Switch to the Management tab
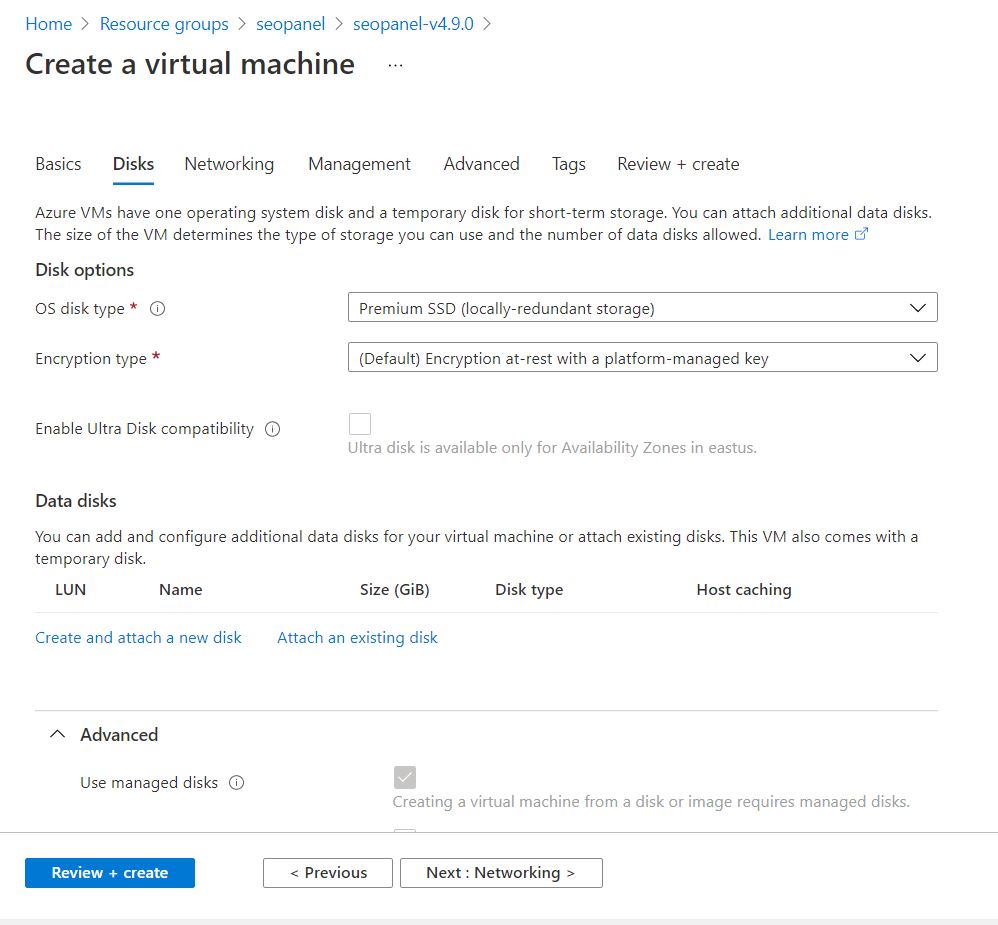This screenshot has height=925, width=998. 359,164
